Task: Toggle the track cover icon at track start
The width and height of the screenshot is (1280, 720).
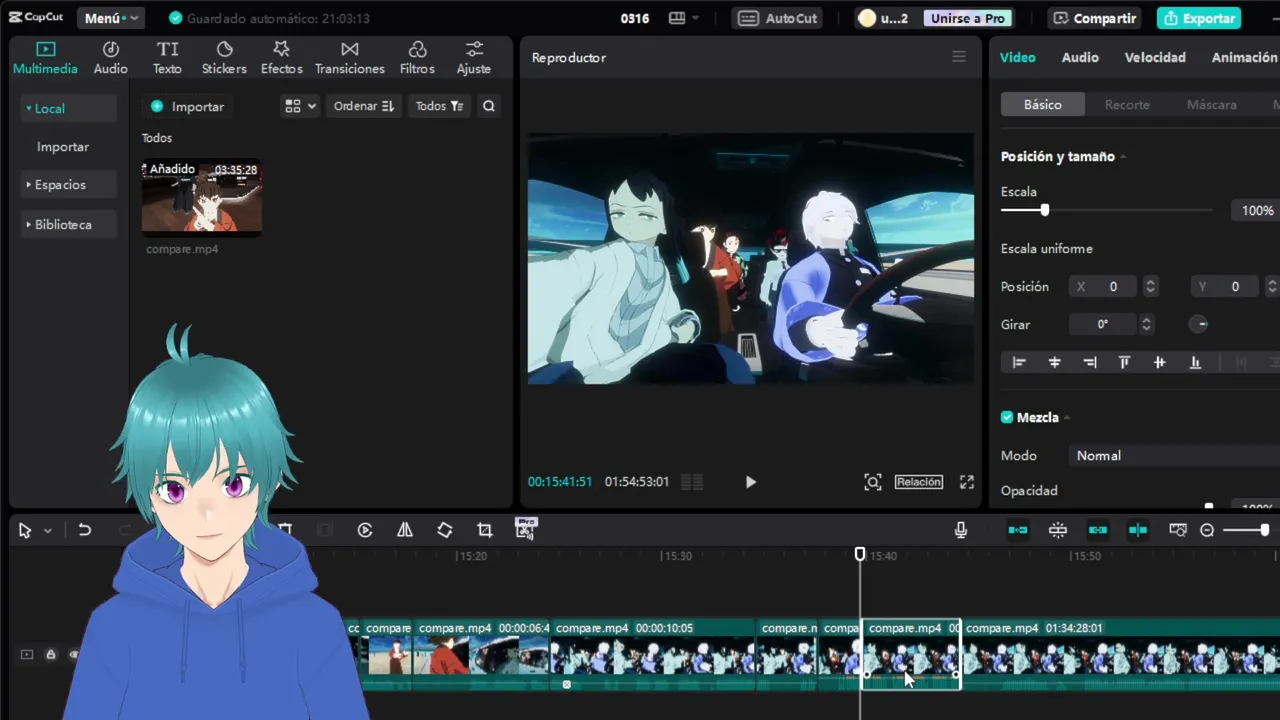Action: 27,654
